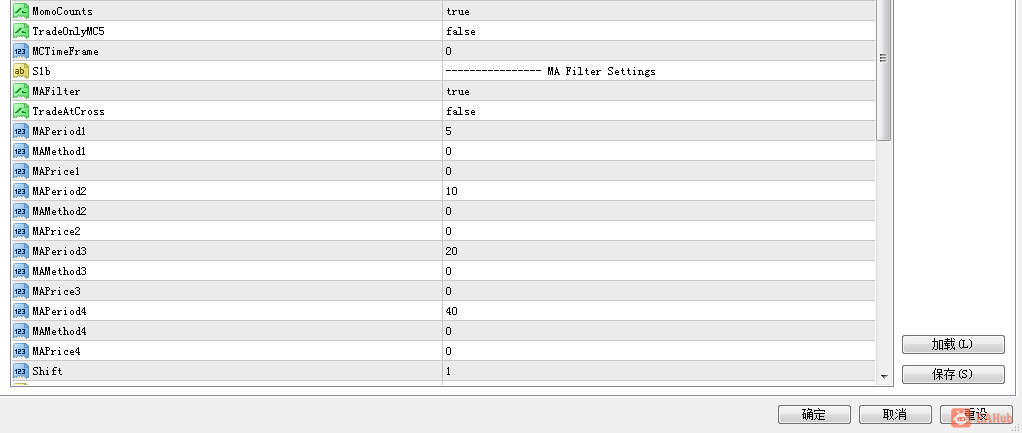Select the integer icon next to MCTimeFrame
Image resolution: width=1022 pixels, height=433 pixels.
(21, 51)
